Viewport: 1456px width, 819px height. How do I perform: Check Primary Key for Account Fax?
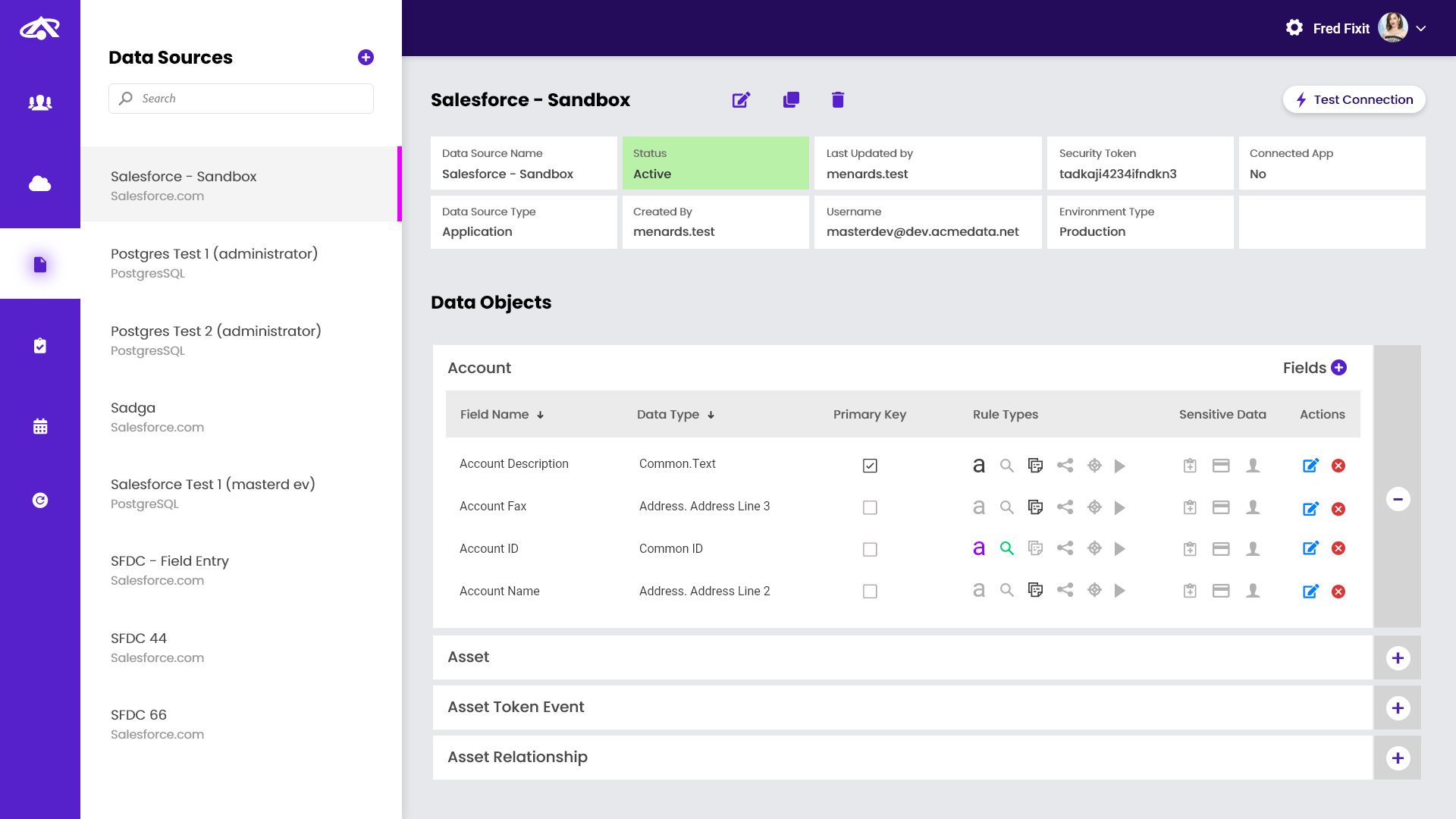870,507
